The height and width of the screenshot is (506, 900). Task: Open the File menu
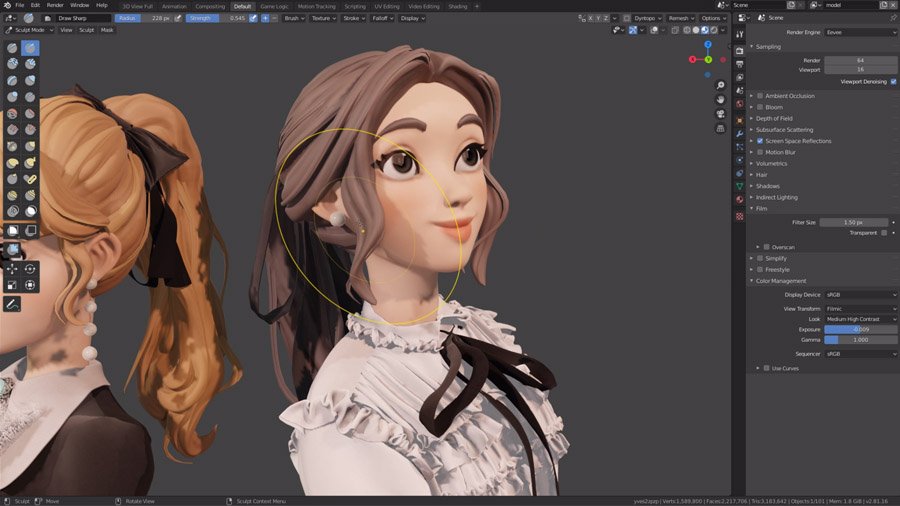point(20,5)
